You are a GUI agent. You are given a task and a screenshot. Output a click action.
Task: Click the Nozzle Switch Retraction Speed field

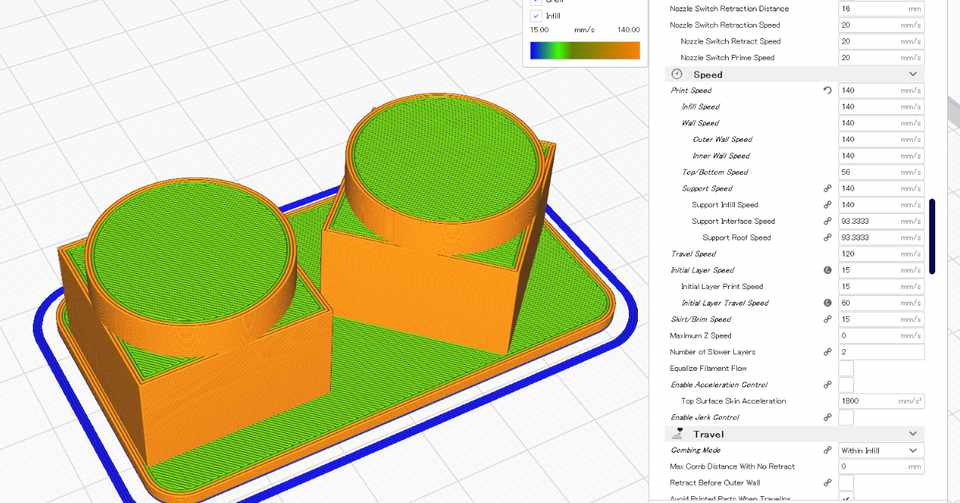[x=881, y=25]
